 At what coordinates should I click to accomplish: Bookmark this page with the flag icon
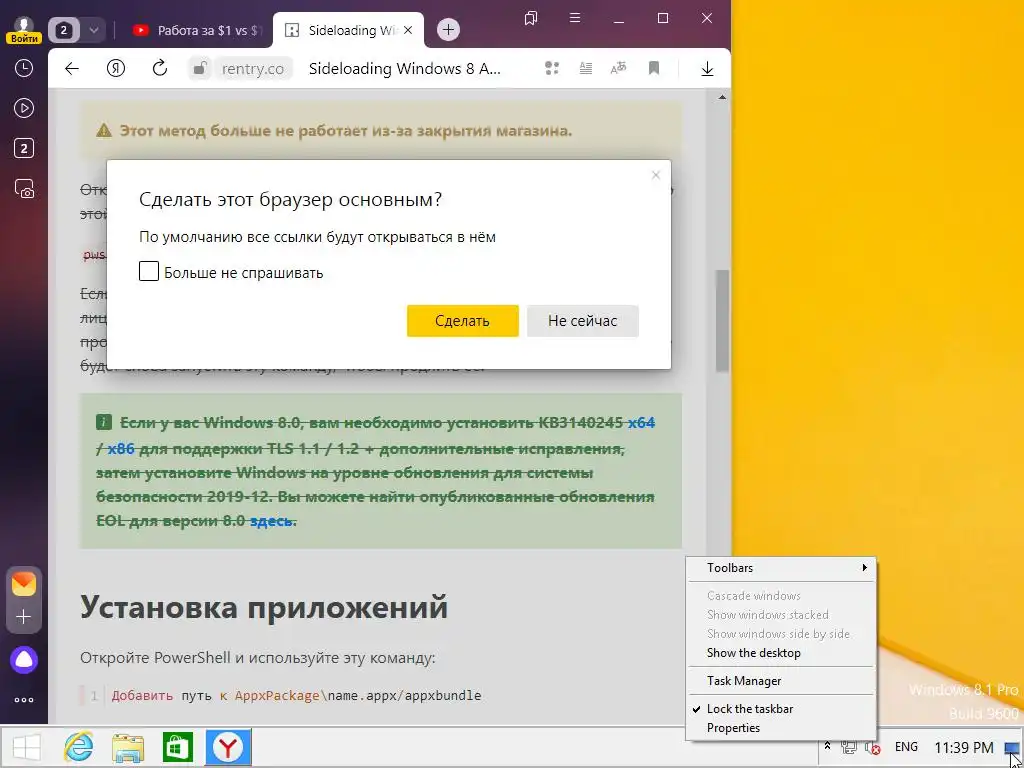coord(654,69)
